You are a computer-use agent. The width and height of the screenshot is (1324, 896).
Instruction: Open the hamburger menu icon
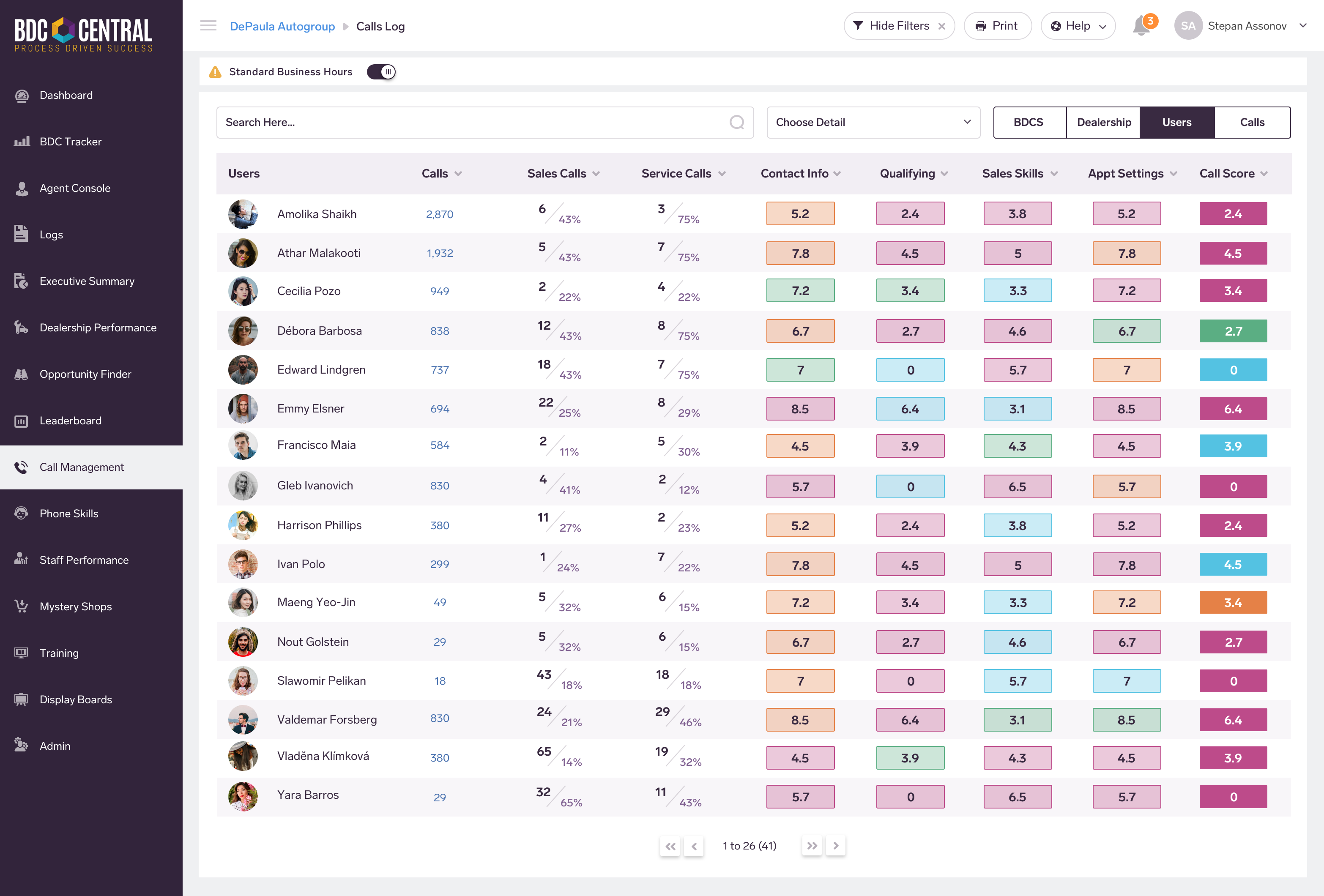coord(208,26)
